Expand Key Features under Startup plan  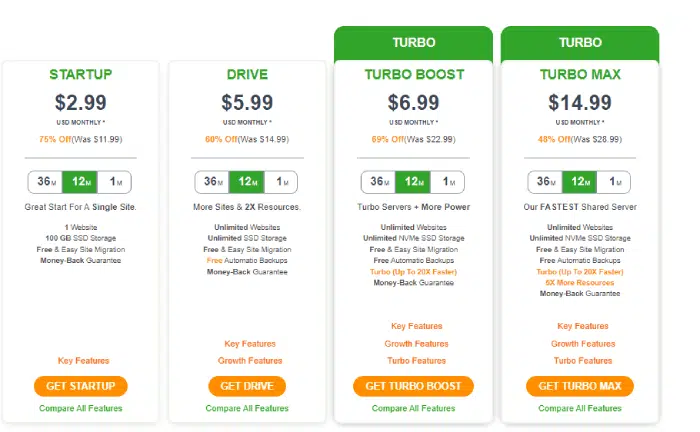[83, 361]
